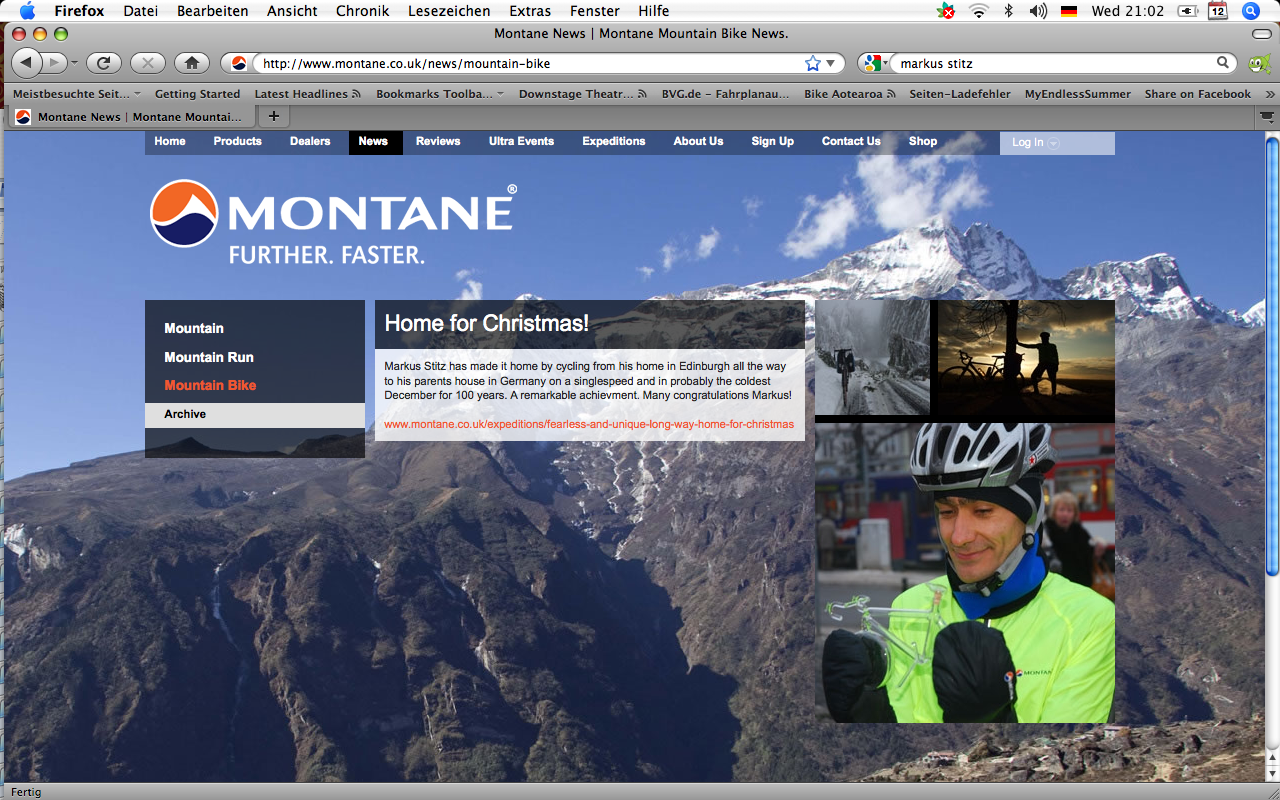The image size is (1280, 800).
Task: Select Mountain Run news category
Action: [209, 357]
